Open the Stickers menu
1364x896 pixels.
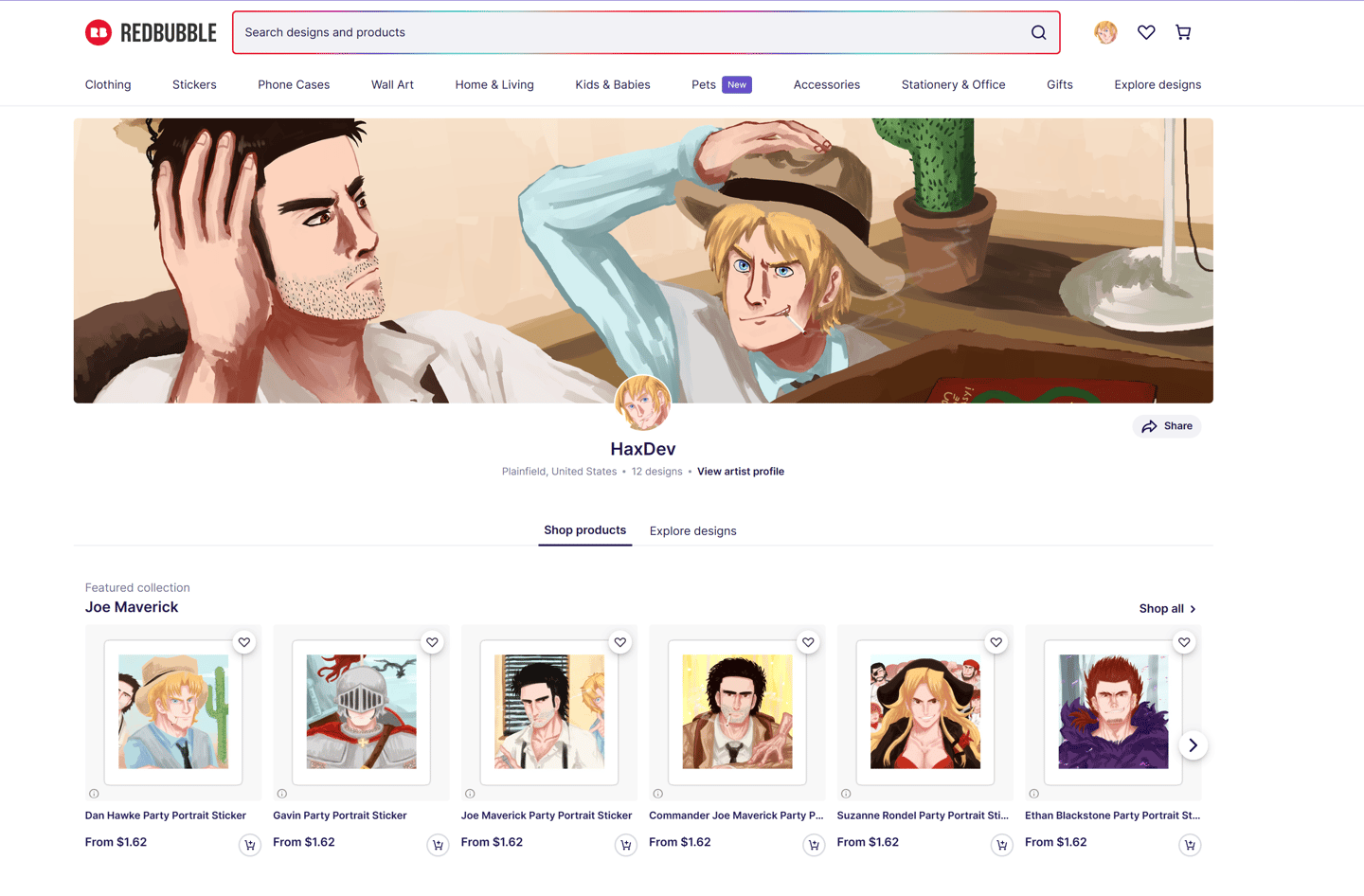click(x=194, y=84)
